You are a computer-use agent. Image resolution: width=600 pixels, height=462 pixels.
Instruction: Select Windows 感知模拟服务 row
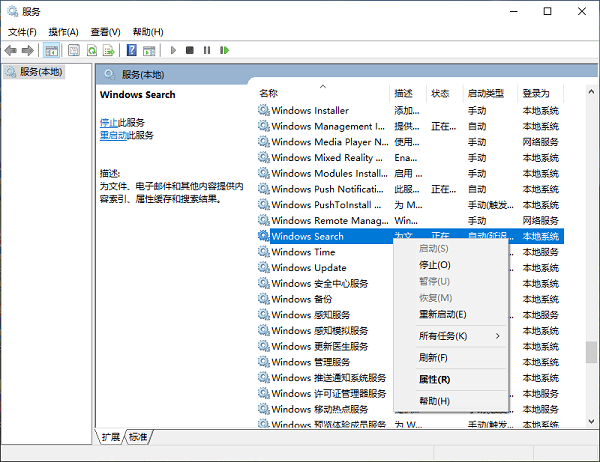point(325,330)
